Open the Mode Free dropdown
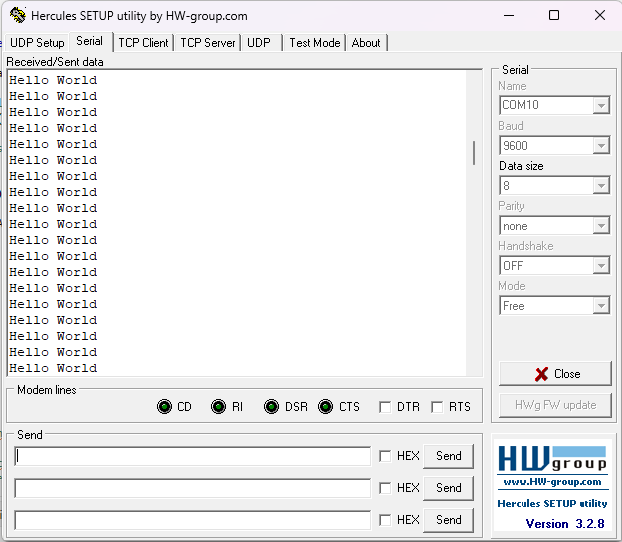Viewport: 622px width, 542px height. pyautogui.click(x=601, y=306)
